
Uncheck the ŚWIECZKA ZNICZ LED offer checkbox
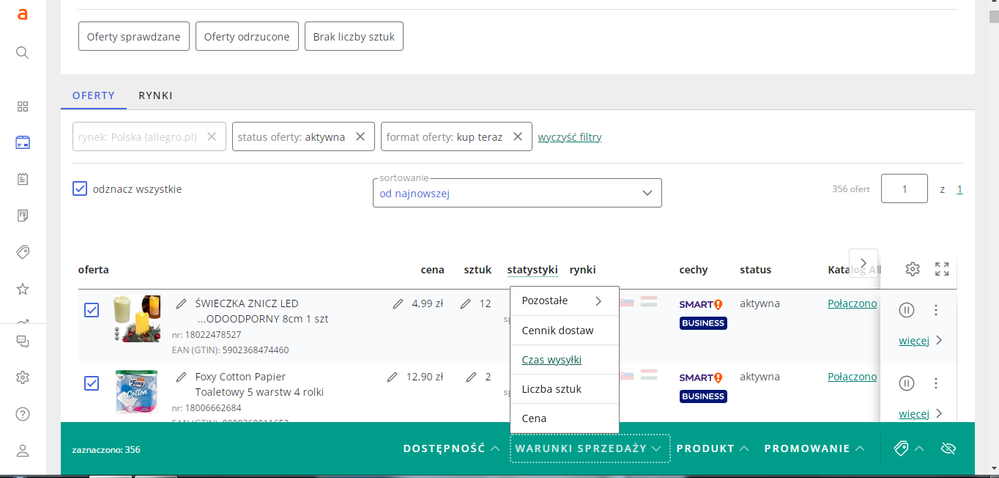click(91, 311)
